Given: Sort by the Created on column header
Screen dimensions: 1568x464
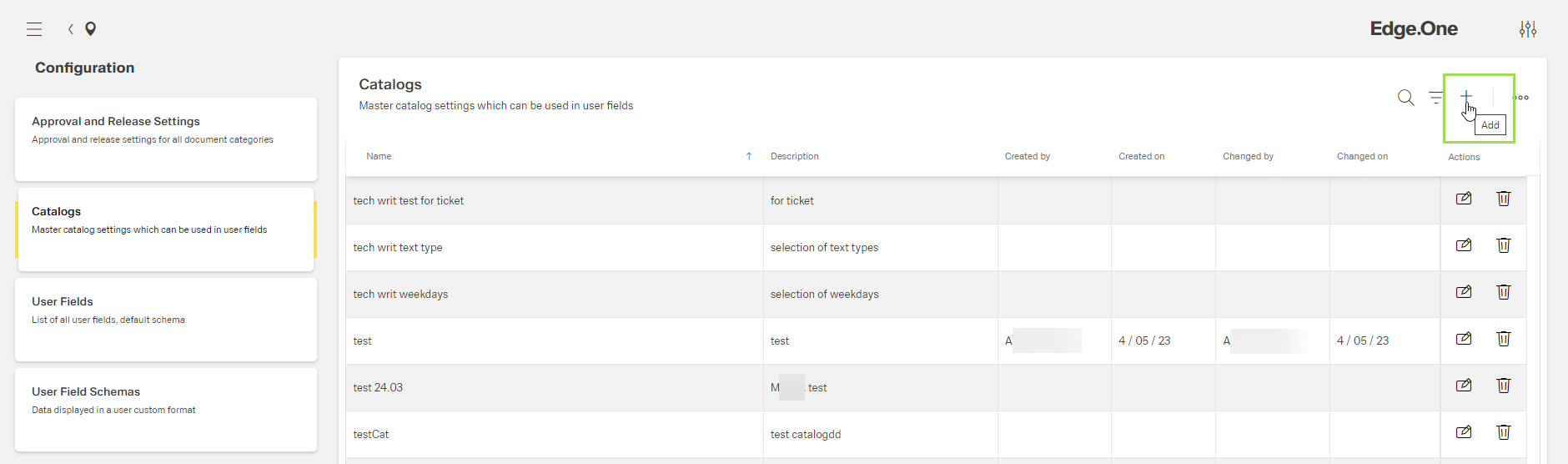Looking at the screenshot, I should (1141, 156).
